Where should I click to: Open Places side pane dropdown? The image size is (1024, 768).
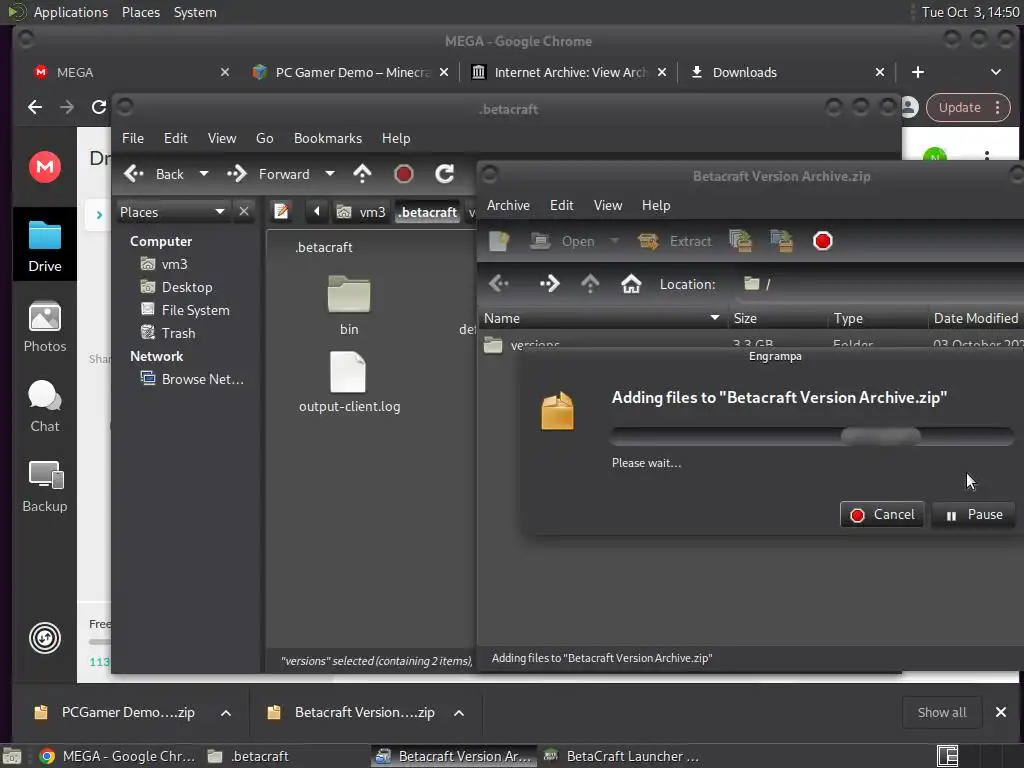click(172, 212)
